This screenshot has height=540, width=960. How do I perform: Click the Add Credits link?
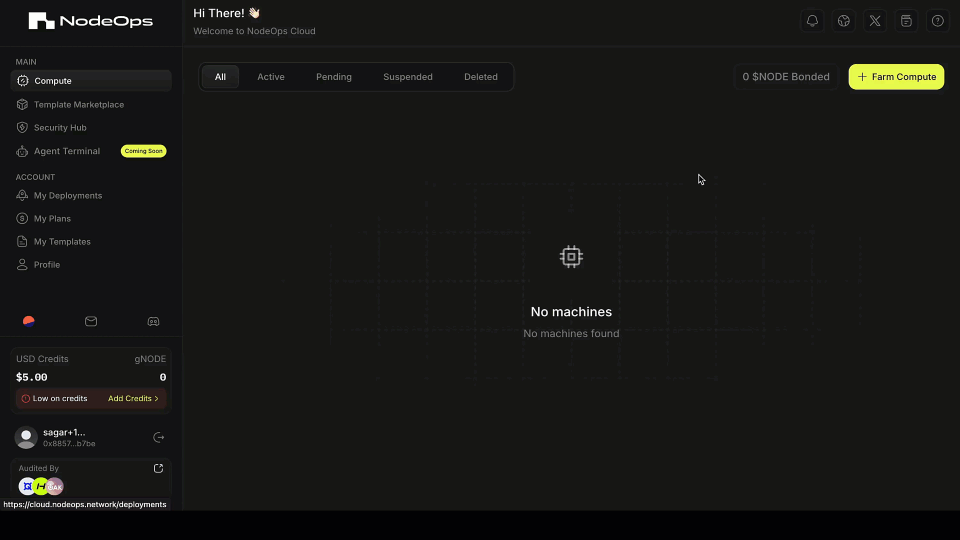pyautogui.click(x=133, y=399)
